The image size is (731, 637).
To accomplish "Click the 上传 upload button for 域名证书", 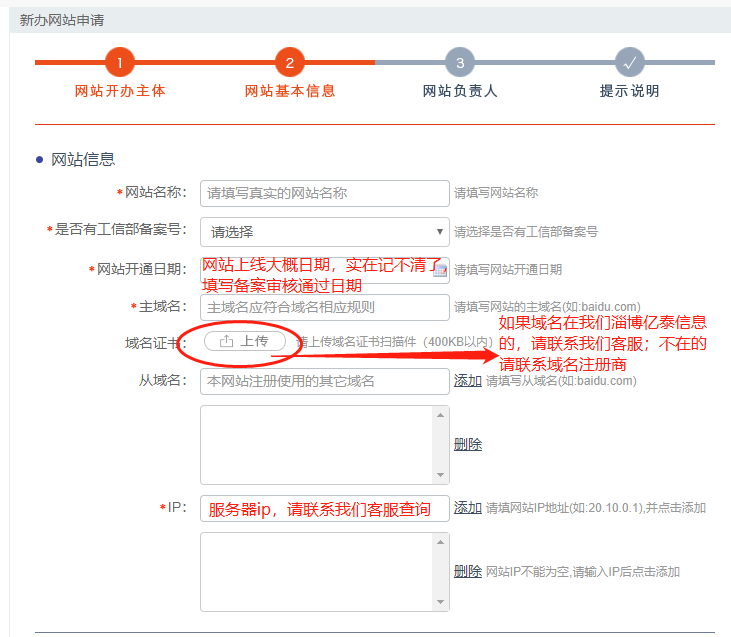I will [245, 341].
